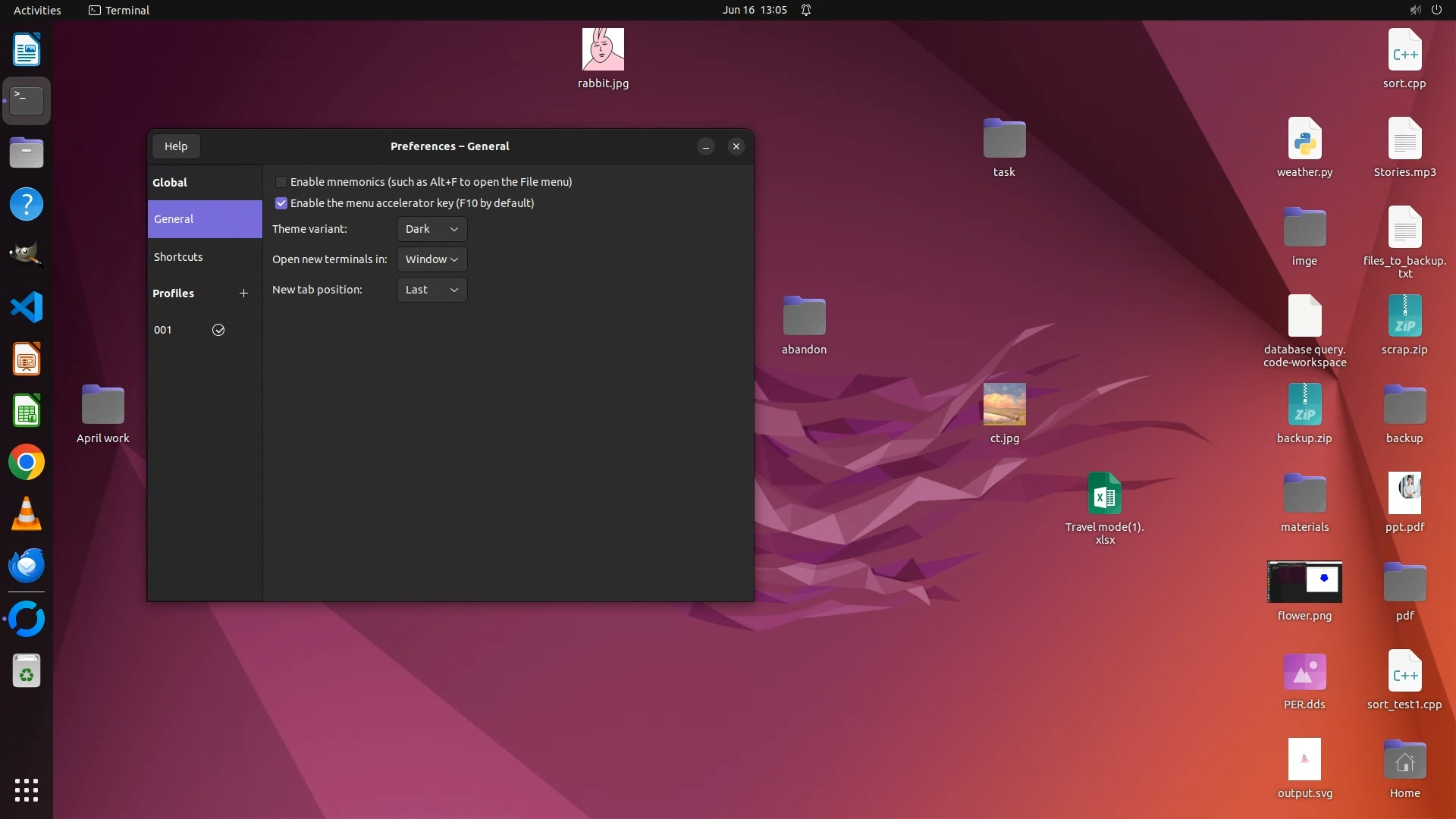Click the Help button
1456x819 pixels.
176,146
